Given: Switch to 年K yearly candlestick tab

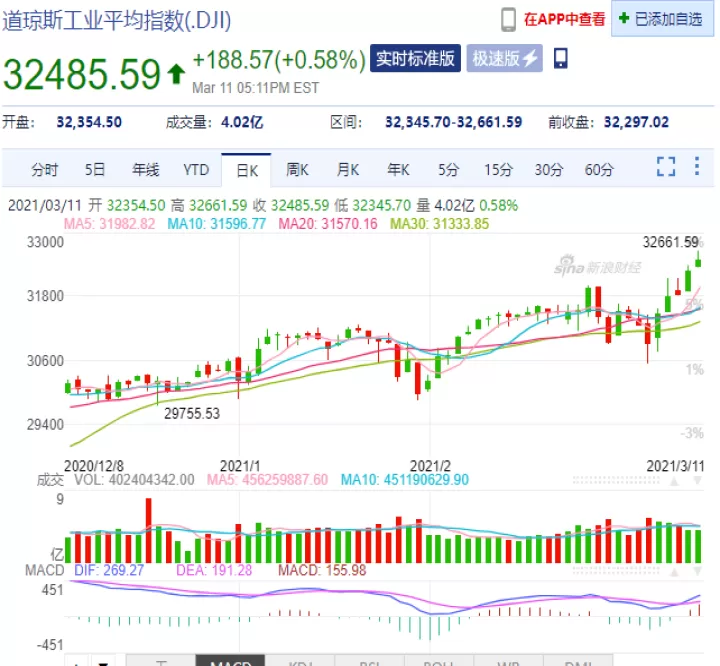Looking at the screenshot, I should tap(398, 170).
